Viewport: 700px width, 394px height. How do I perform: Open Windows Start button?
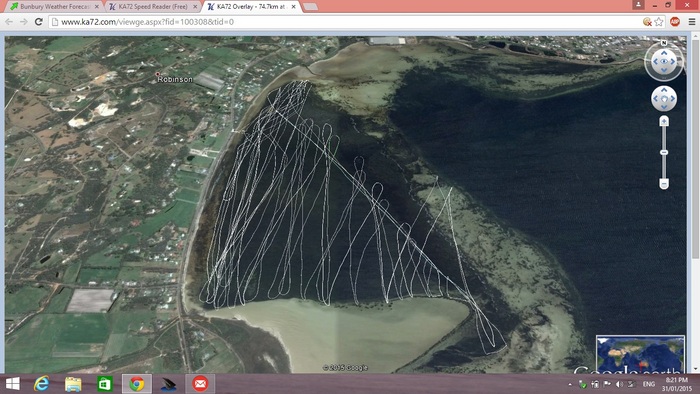coord(12,384)
